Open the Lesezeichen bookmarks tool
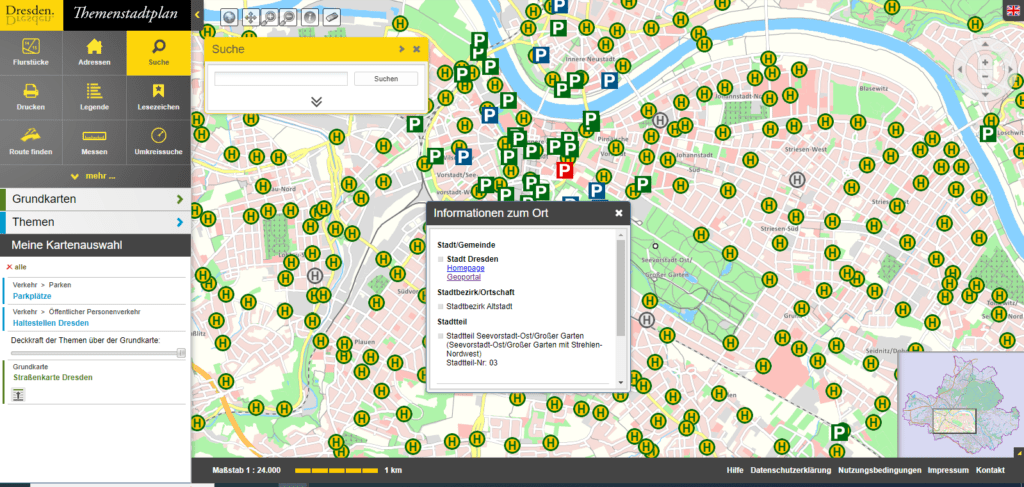 pos(159,97)
